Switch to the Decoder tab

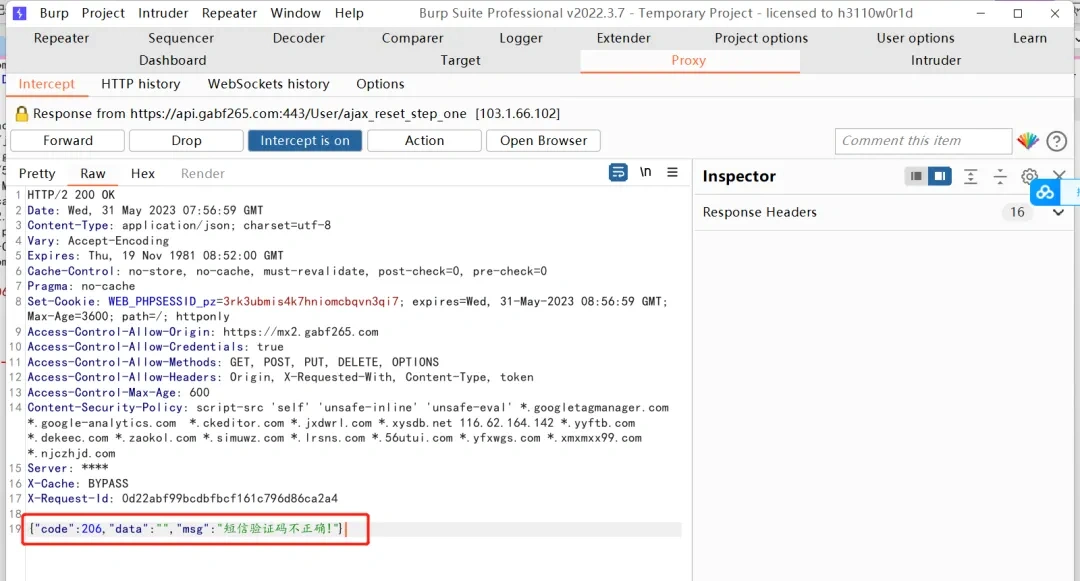point(298,38)
